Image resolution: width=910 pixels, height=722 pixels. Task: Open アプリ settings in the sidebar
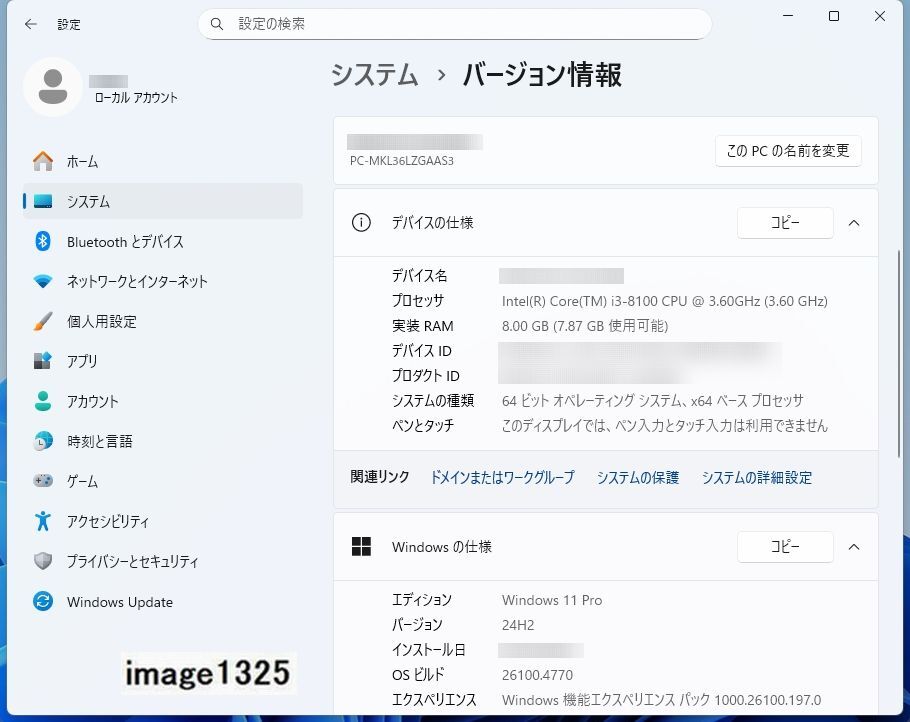click(x=162, y=361)
